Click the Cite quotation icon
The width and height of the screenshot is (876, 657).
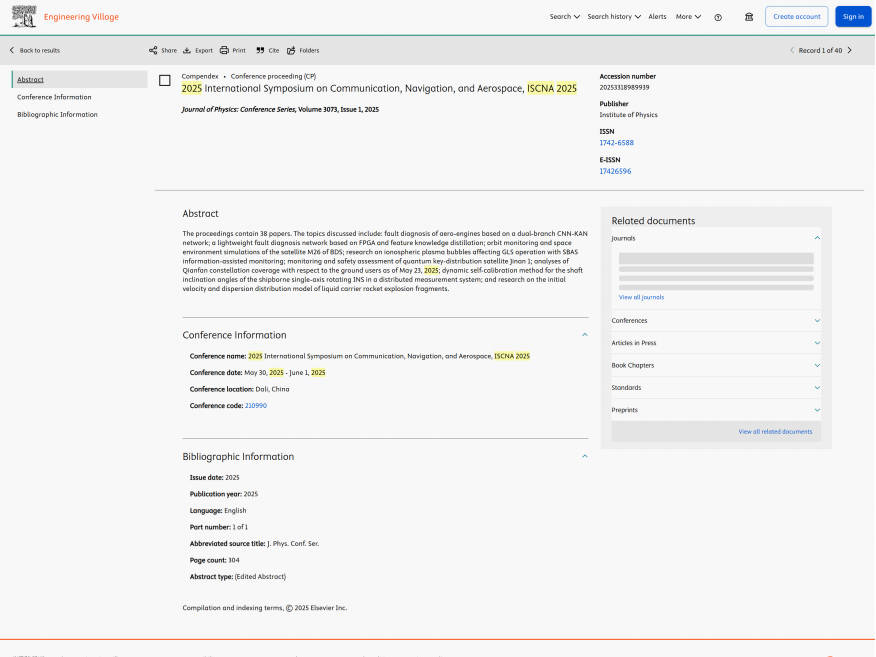(x=260, y=50)
